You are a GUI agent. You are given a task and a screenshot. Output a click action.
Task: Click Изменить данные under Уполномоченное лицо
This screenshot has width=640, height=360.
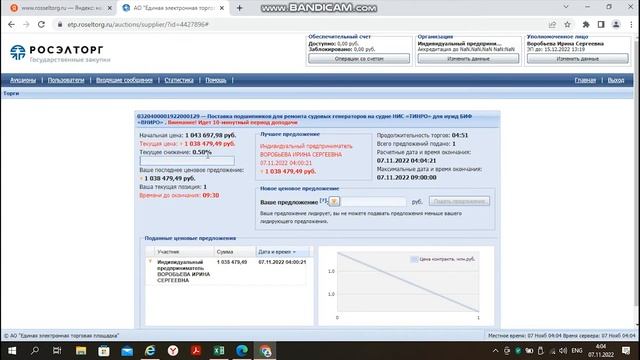click(x=578, y=59)
